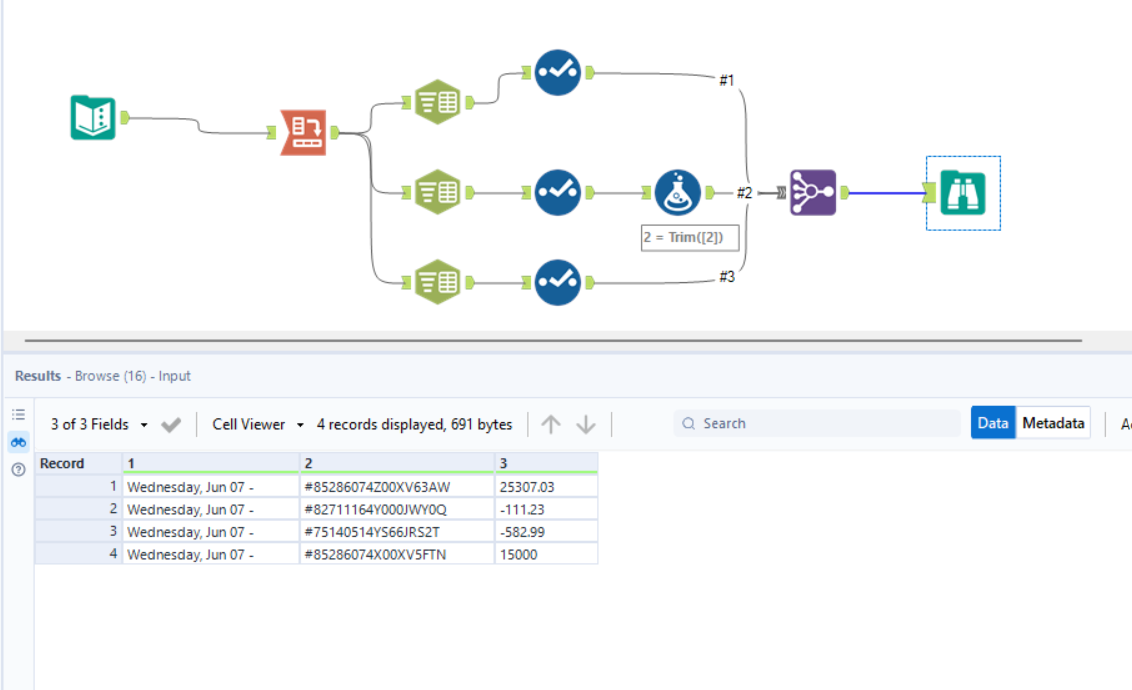Click the Trim([2]) annotation below the Formula tool
This screenshot has height=690, width=1132.
[x=690, y=237]
